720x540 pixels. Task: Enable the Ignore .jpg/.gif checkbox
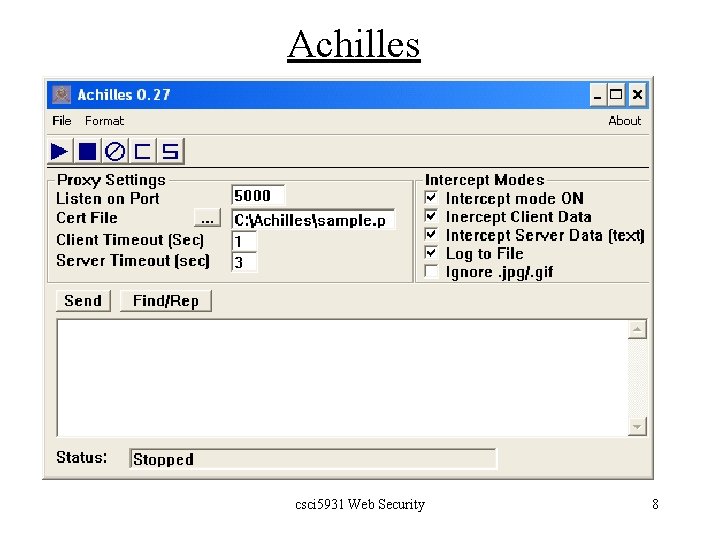tap(431, 271)
